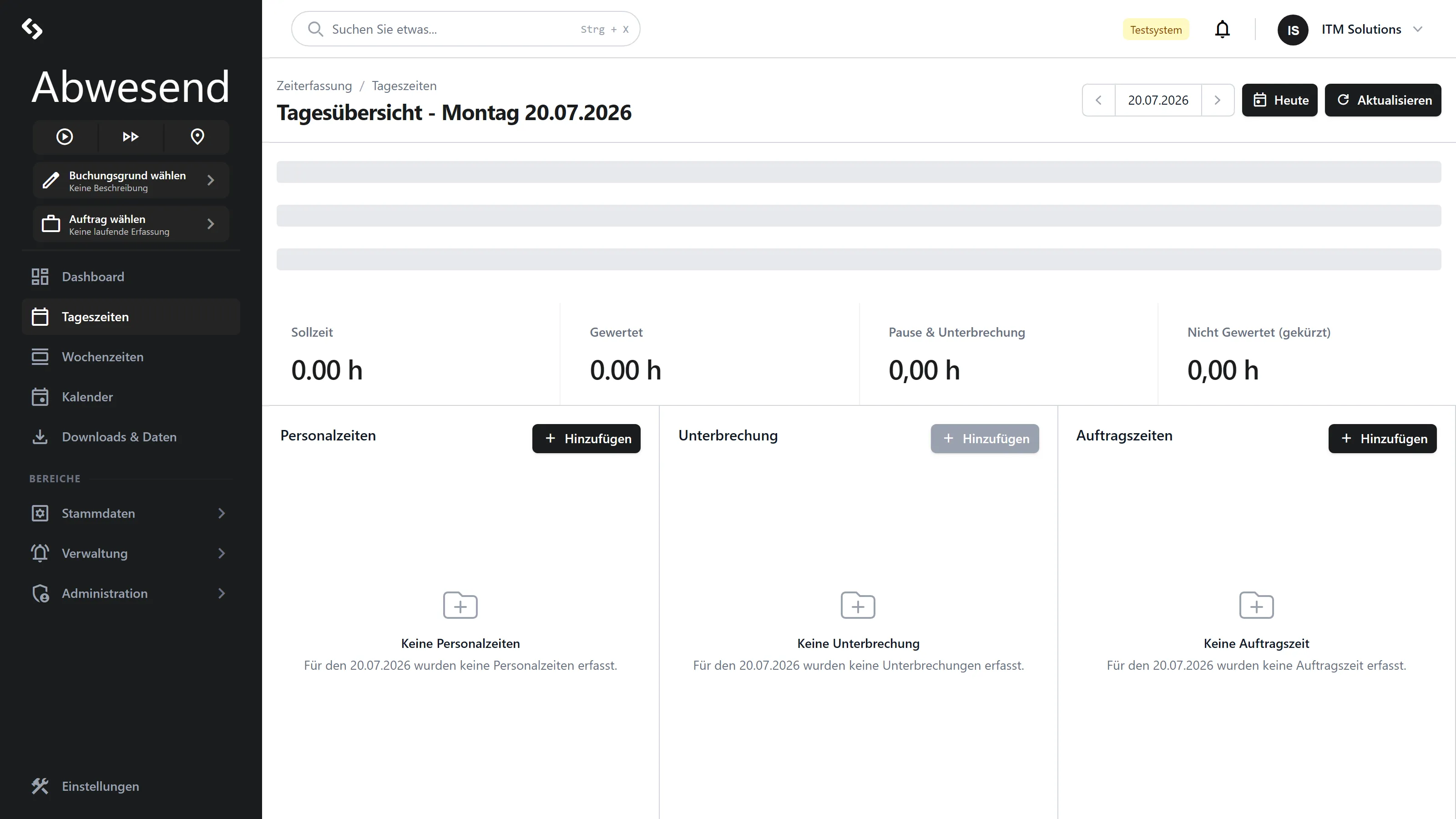Viewport: 1456px width, 819px height.
Task: Open the Dashboard menu item
Action: click(131, 277)
